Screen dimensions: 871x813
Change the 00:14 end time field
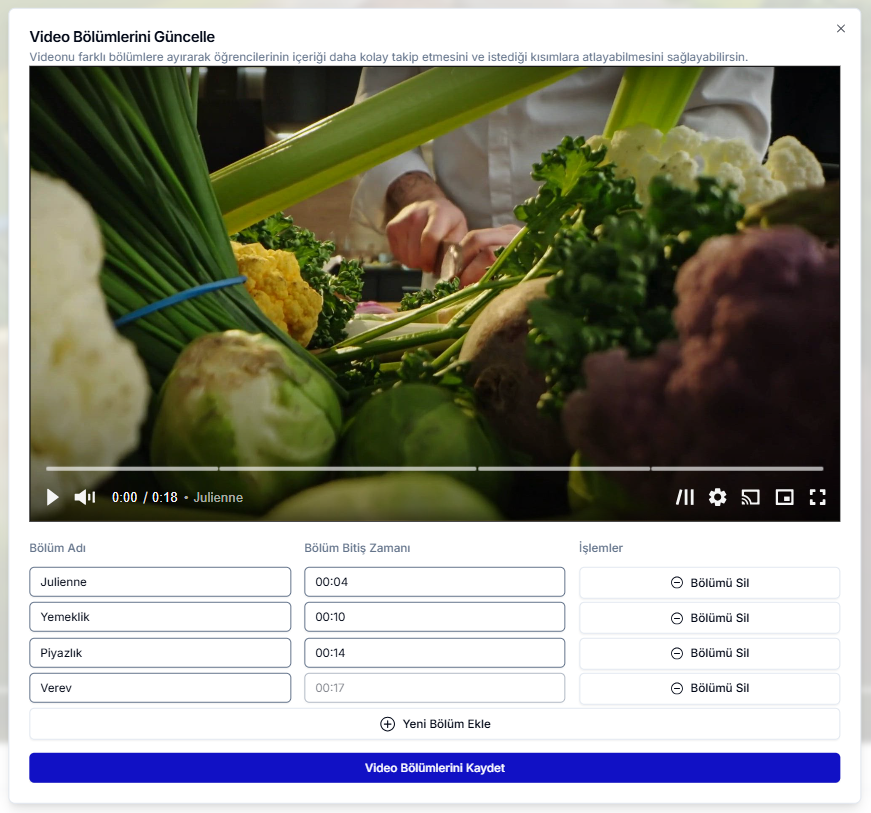[x=434, y=653]
